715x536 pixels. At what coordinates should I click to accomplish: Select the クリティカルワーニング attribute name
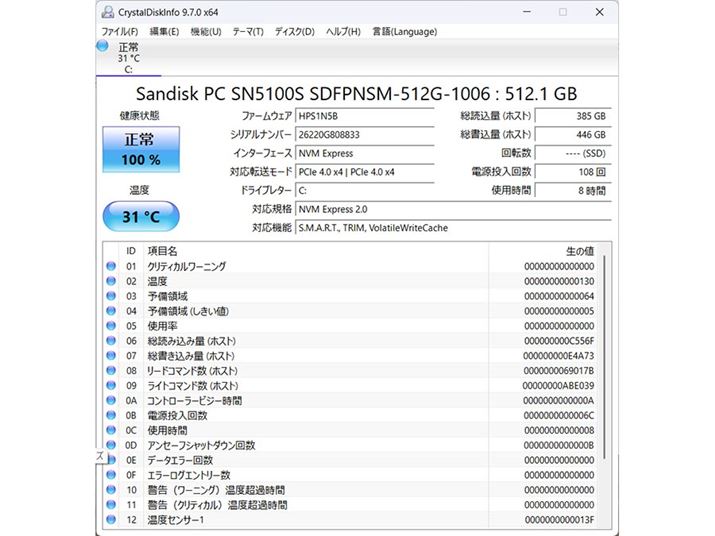click(x=187, y=266)
